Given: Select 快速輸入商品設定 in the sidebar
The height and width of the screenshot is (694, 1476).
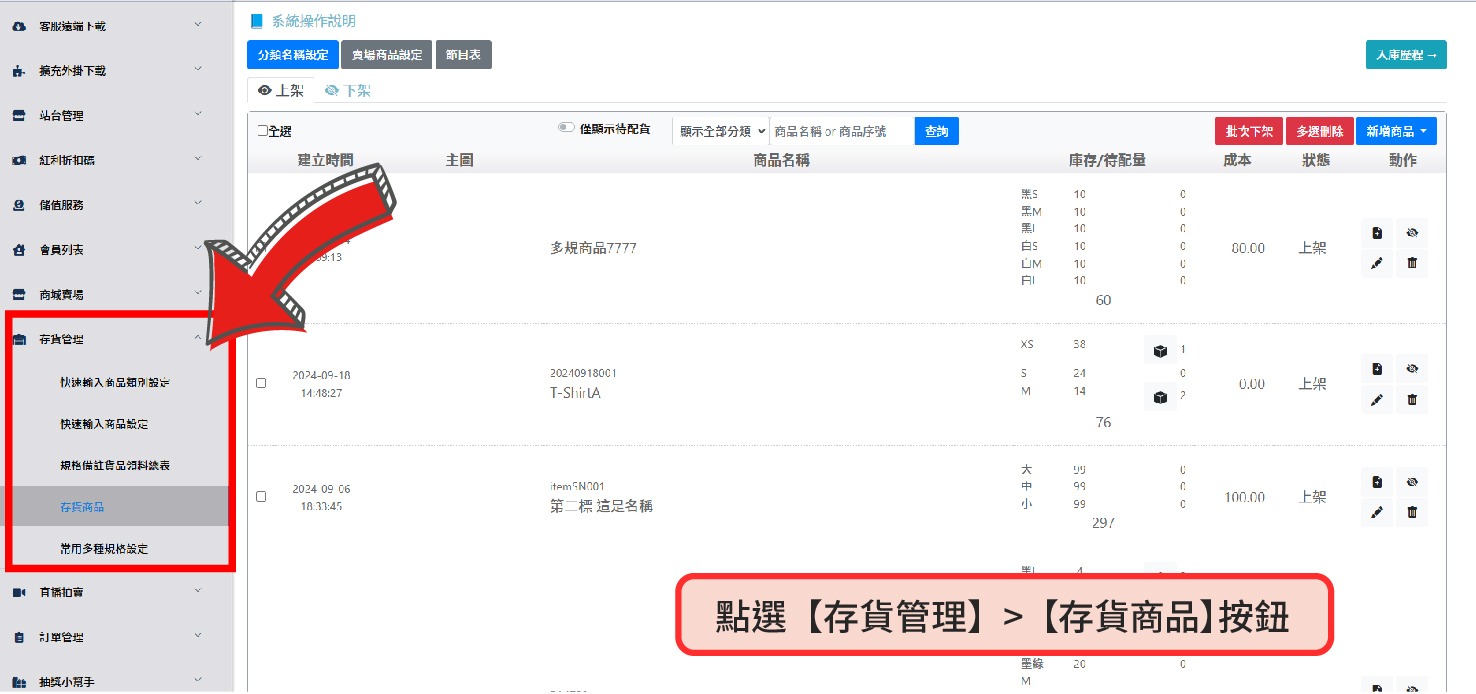Looking at the screenshot, I should tap(104, 424).
